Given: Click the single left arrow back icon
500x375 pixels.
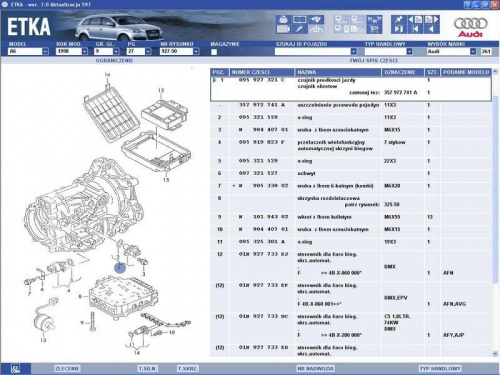Looking at the screenshot, I should click(432, 29).
